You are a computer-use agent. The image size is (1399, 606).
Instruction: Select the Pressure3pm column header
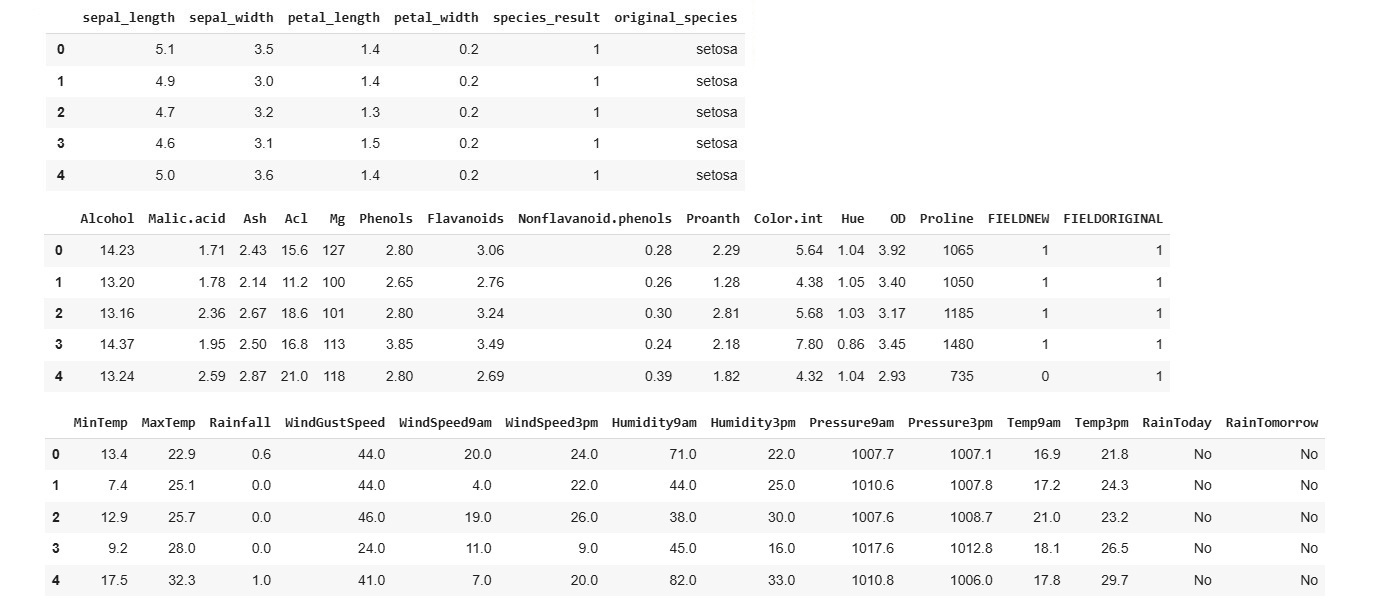tap(950, 422)
